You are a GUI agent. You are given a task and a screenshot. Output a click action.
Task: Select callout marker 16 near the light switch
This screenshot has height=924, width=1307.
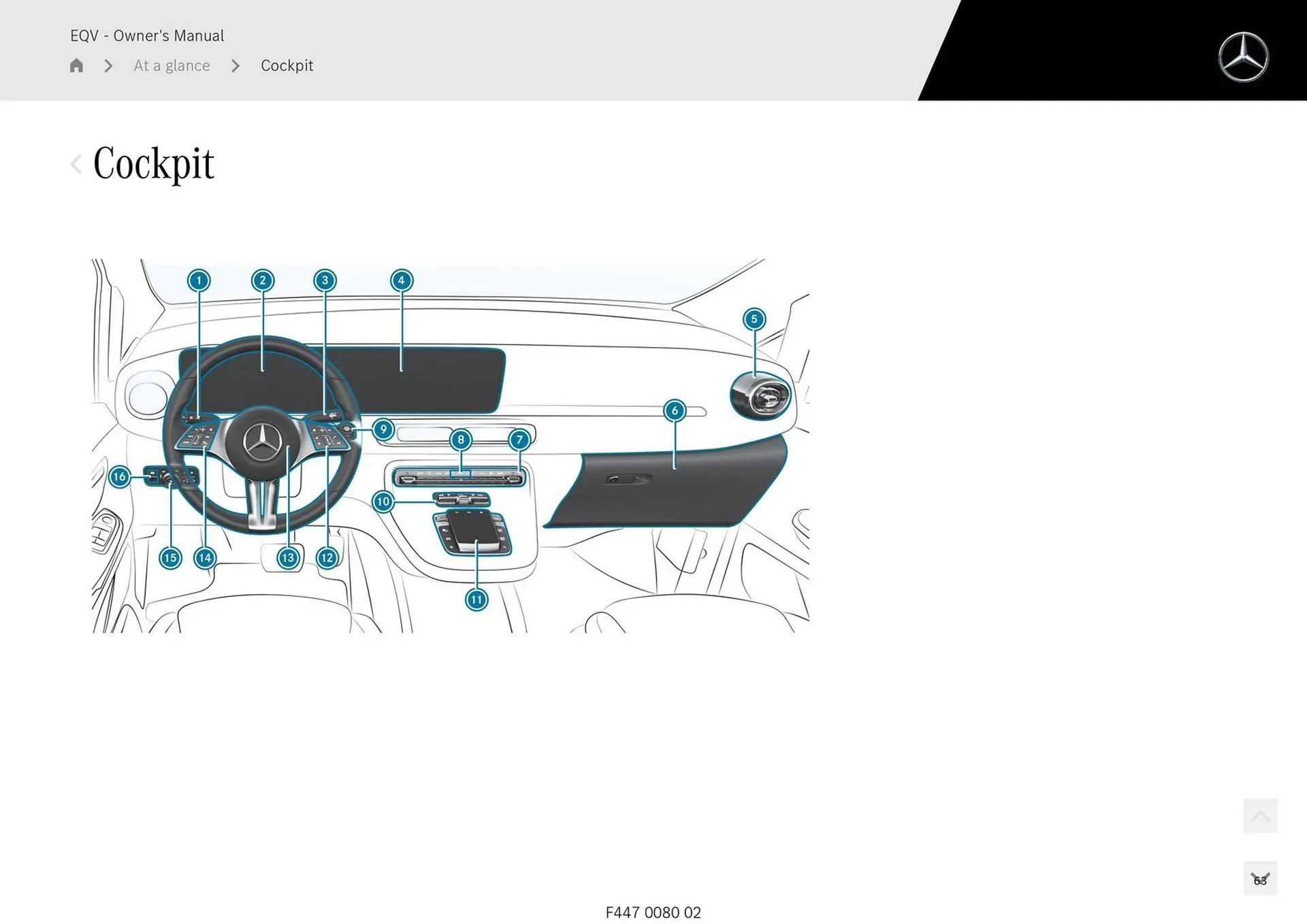[119, 477]
